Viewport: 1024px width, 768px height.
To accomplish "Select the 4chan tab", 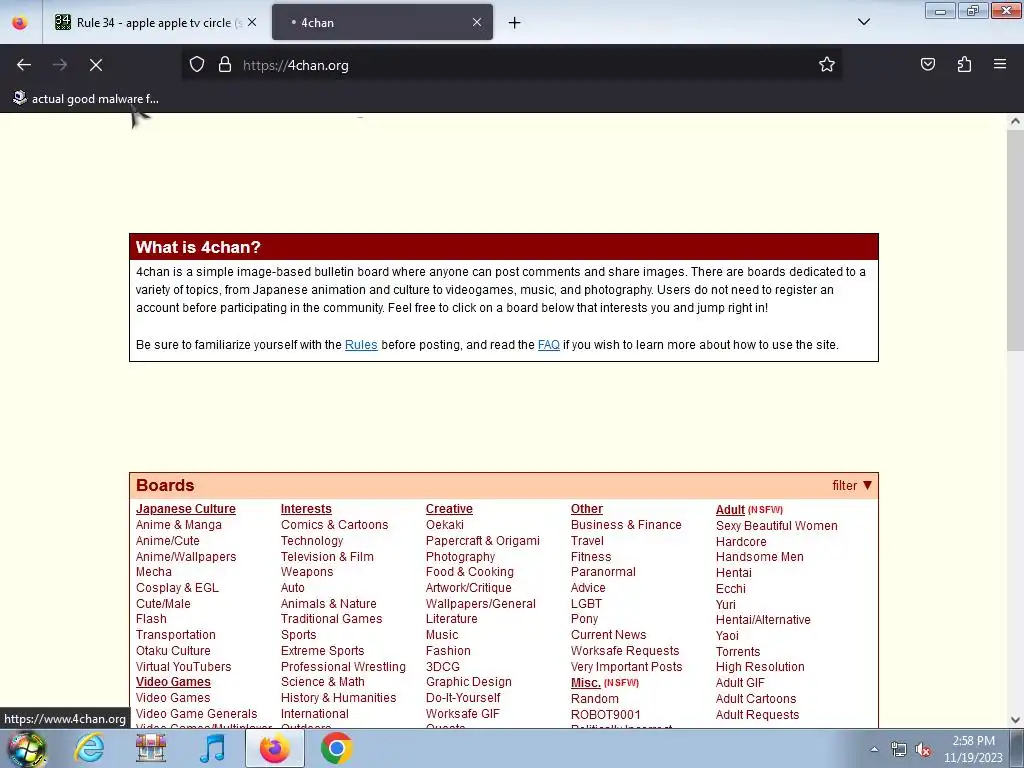I will [x=382, y=22].
